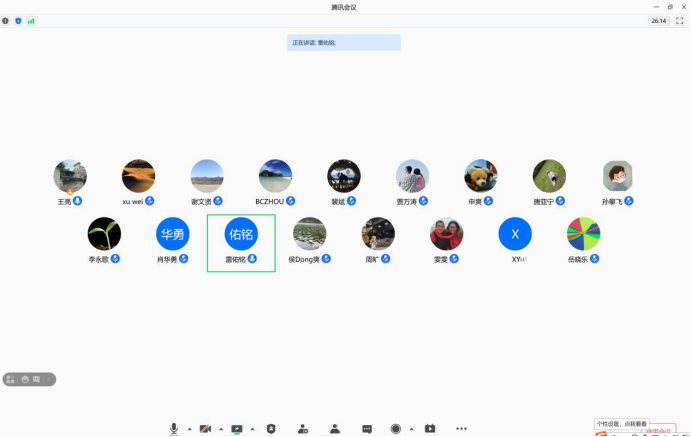Open the more options three-dot menu
Viewport: 691px width, 437px height.
tap(461, 429)
